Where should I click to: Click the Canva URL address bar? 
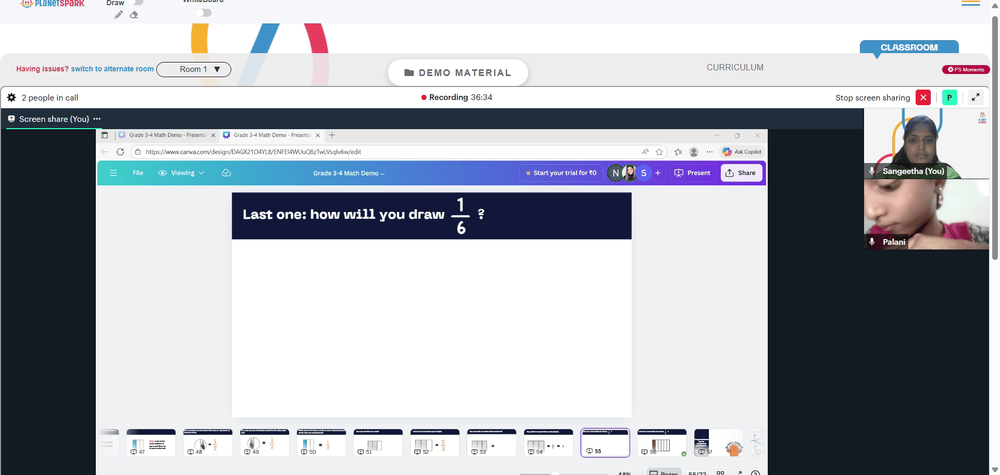click(x=383, y=152)
